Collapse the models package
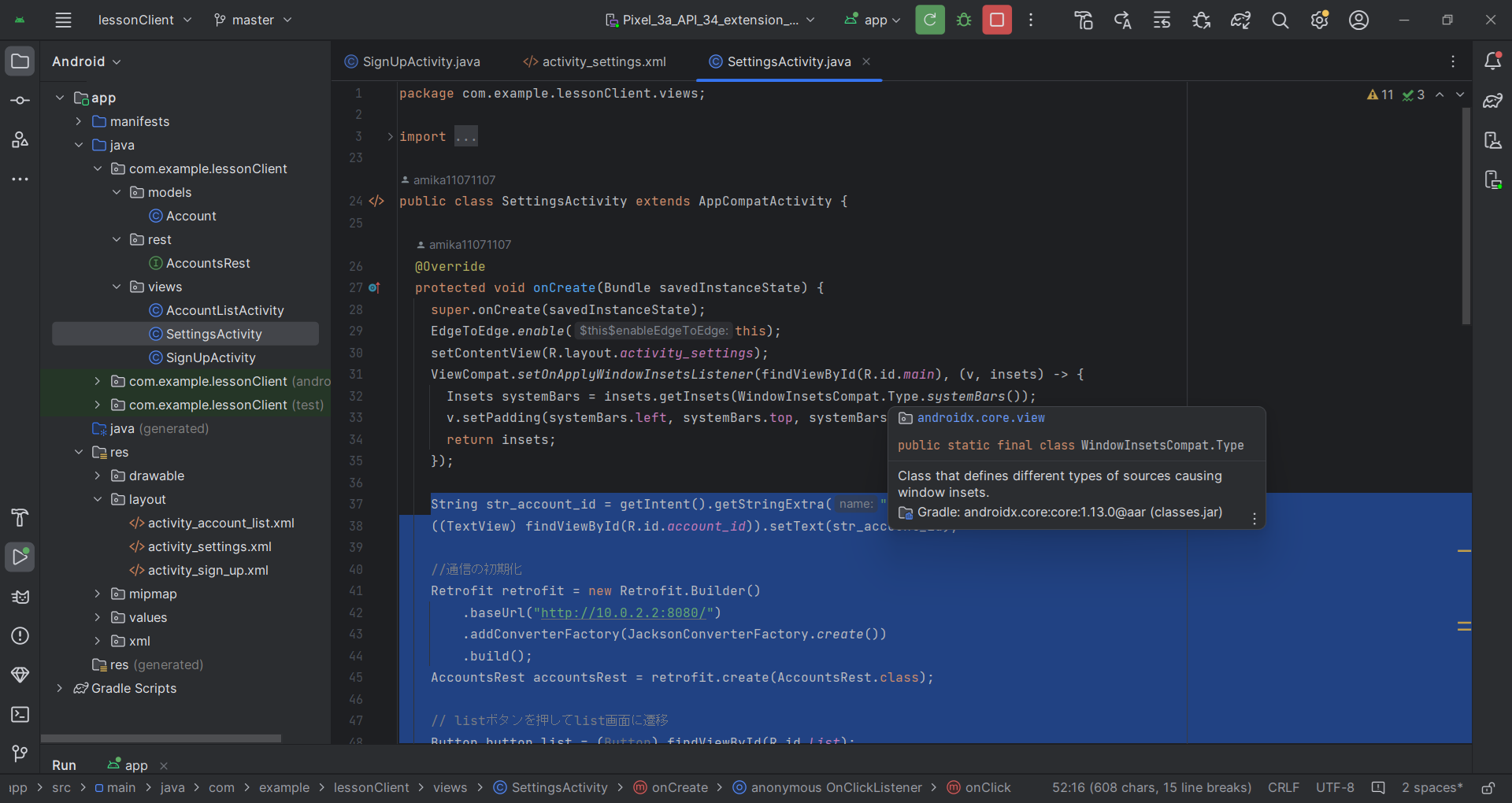The height and width of the screenshot is (803, 1512). tap(117, 192)
